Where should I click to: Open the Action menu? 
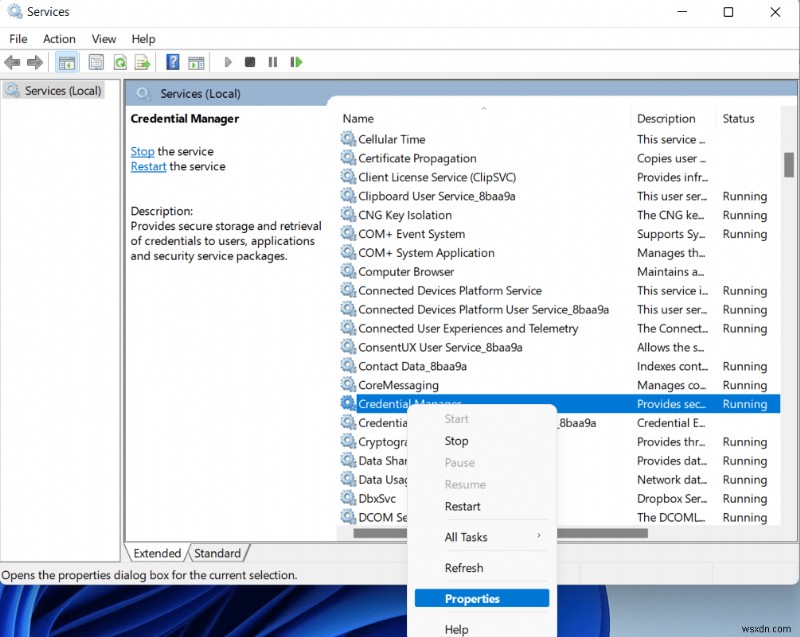pyautogui.click(x=59, y=38)
